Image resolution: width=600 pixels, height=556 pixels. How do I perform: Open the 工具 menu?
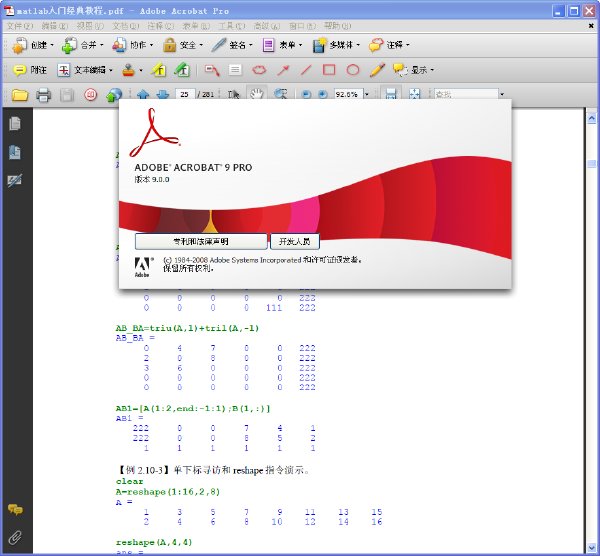pyautogui.click(x=232, y=26)
